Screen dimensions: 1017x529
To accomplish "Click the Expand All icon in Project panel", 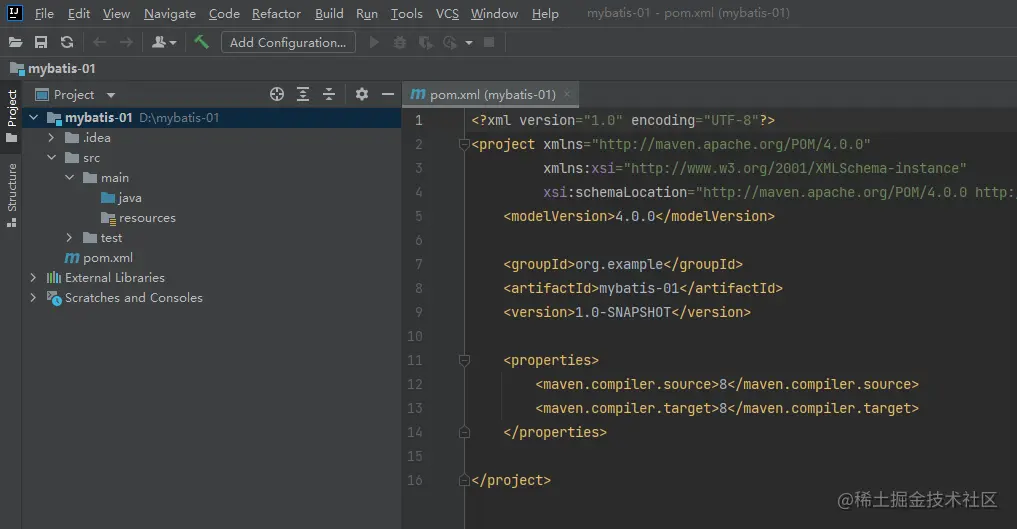I will 303,95.
